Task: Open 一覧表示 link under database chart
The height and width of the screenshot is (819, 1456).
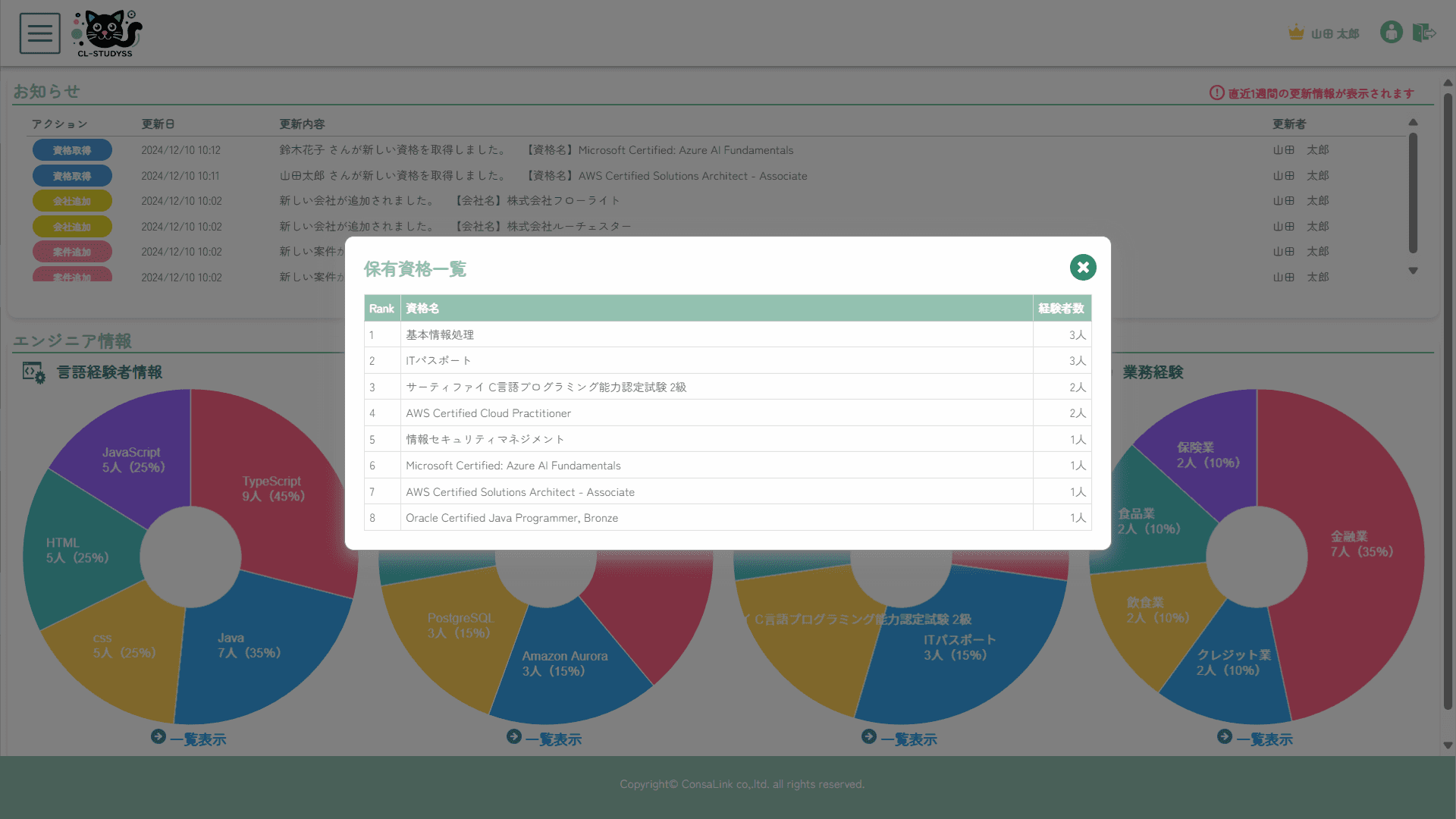Action: [x=553, y=739]
